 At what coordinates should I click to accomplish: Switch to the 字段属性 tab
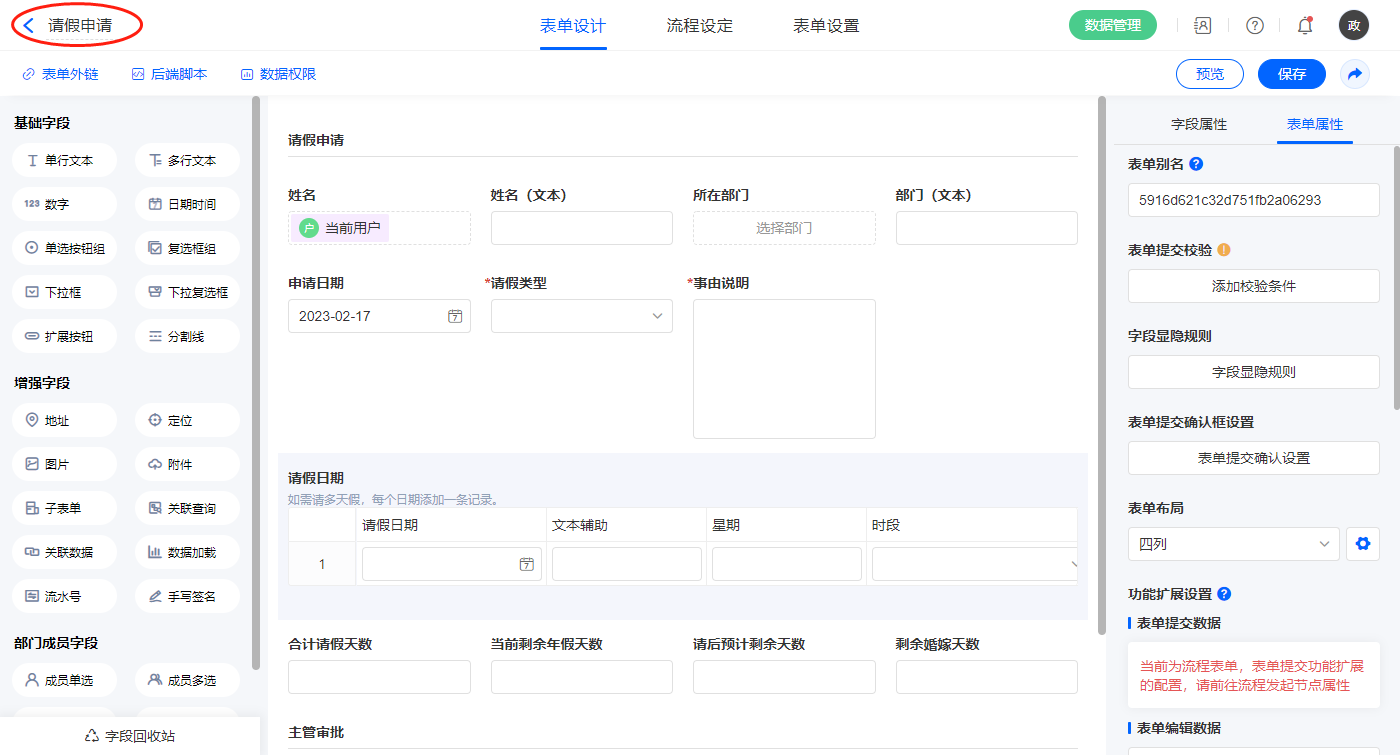1198,124
